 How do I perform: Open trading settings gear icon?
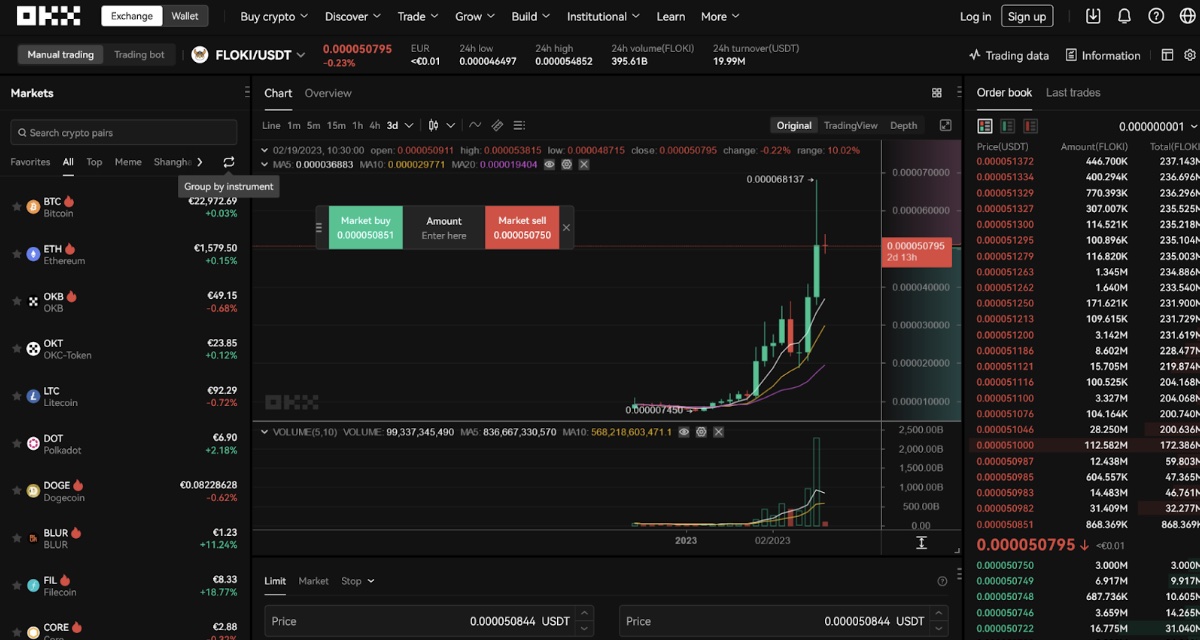tap(1190, 55)
